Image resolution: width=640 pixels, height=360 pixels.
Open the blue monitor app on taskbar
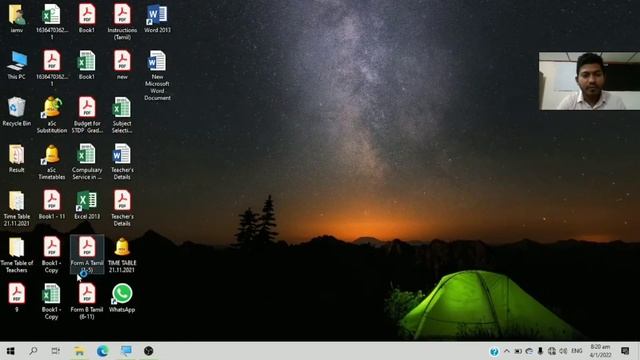tap(126, 351)
